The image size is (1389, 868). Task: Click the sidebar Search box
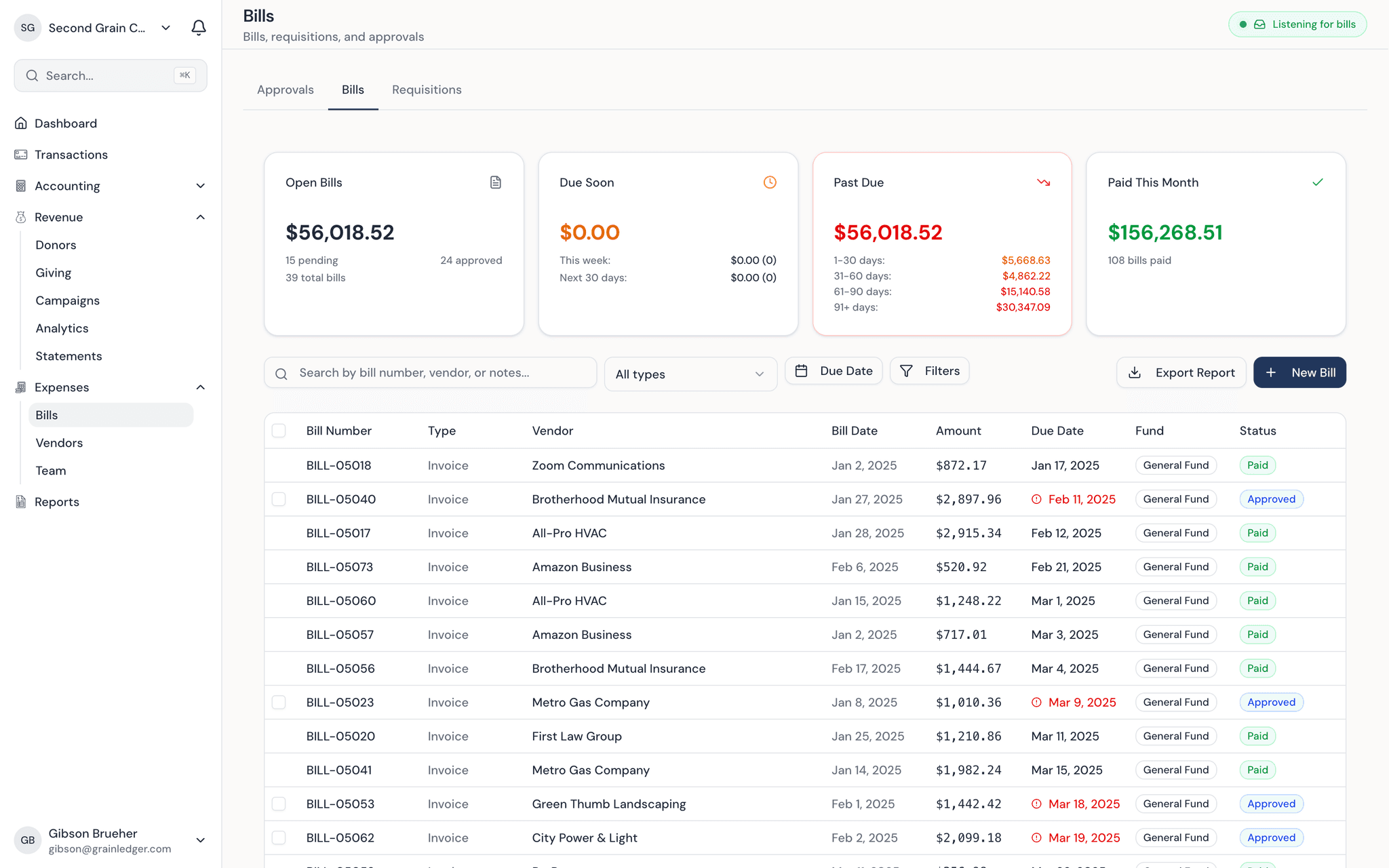point(111,75)
